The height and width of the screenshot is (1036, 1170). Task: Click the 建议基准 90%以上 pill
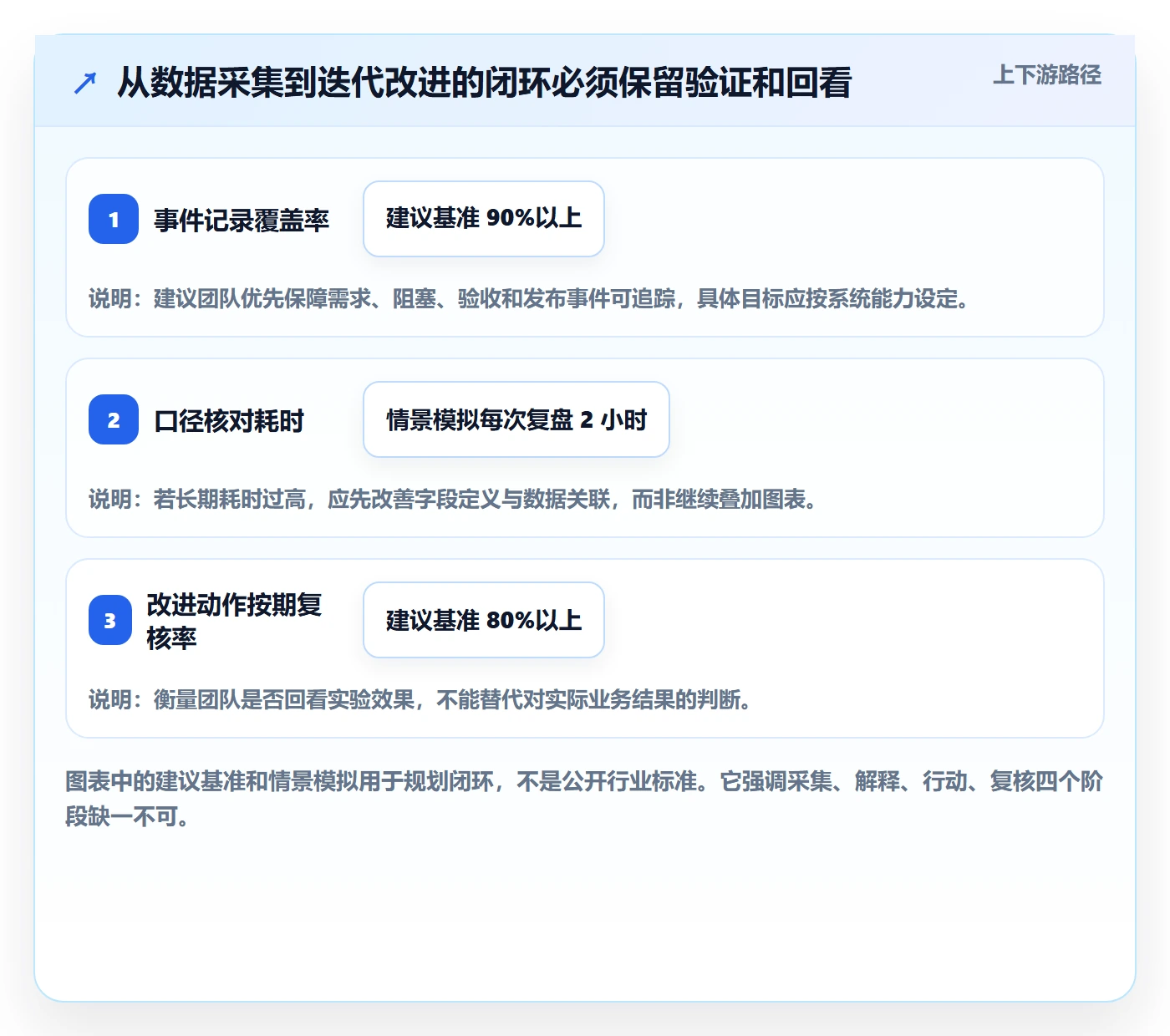[484, 219]
